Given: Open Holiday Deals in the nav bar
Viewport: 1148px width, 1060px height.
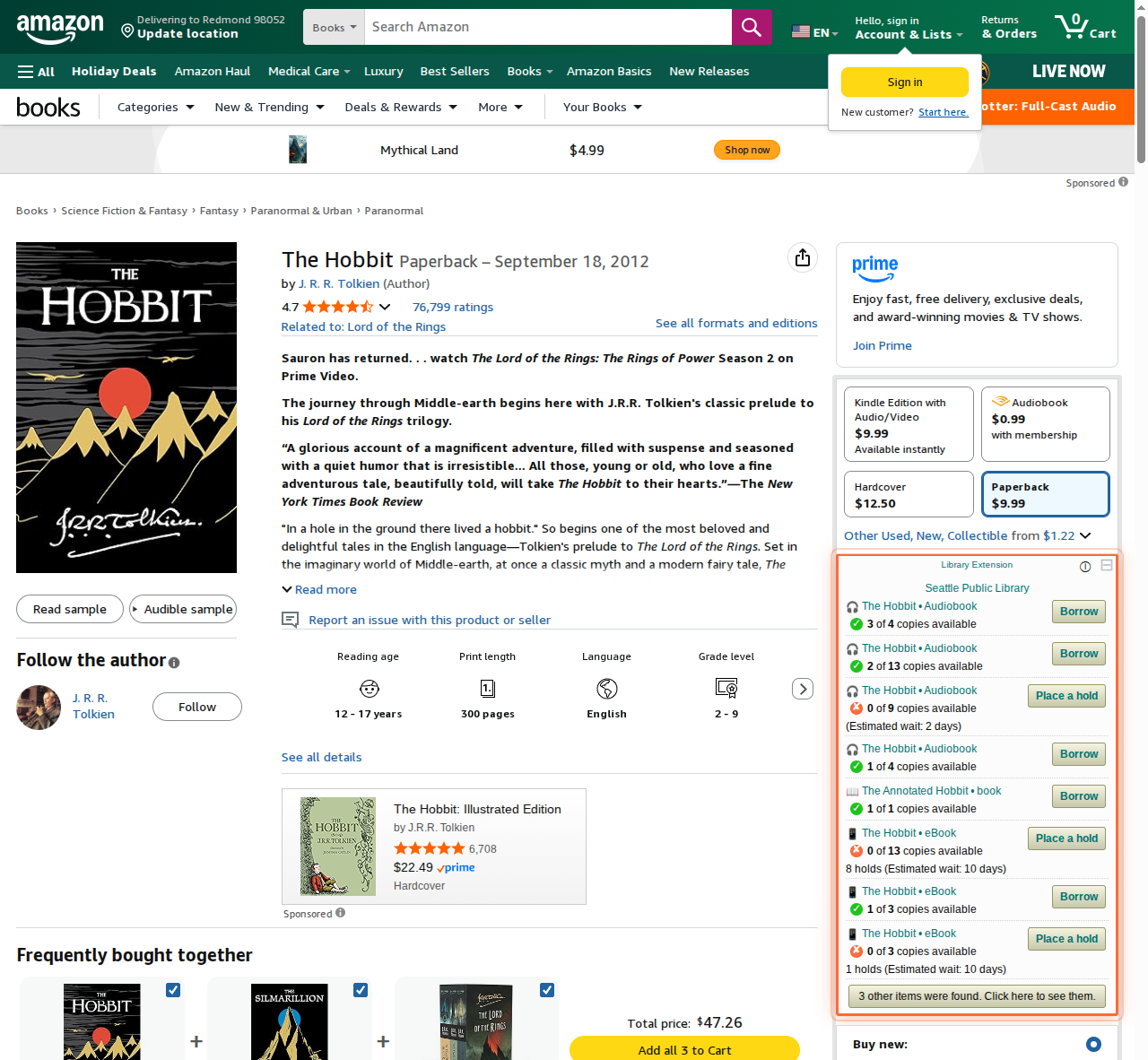Looking at the screenshot, I should coord(114,72).
